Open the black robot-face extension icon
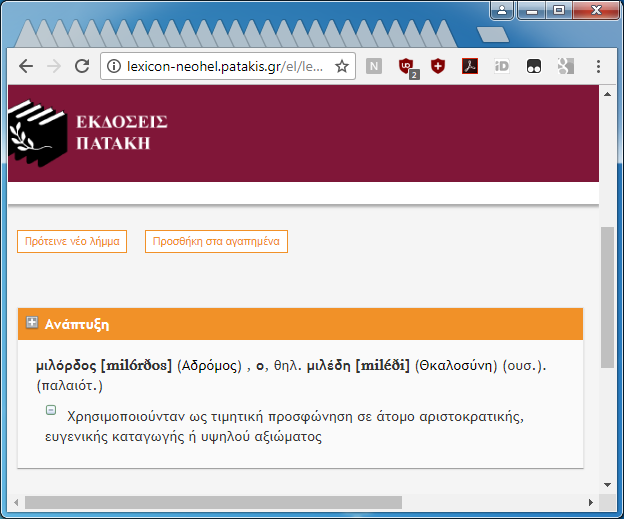Screen dimensions: 624x519 tap(534, 66)
